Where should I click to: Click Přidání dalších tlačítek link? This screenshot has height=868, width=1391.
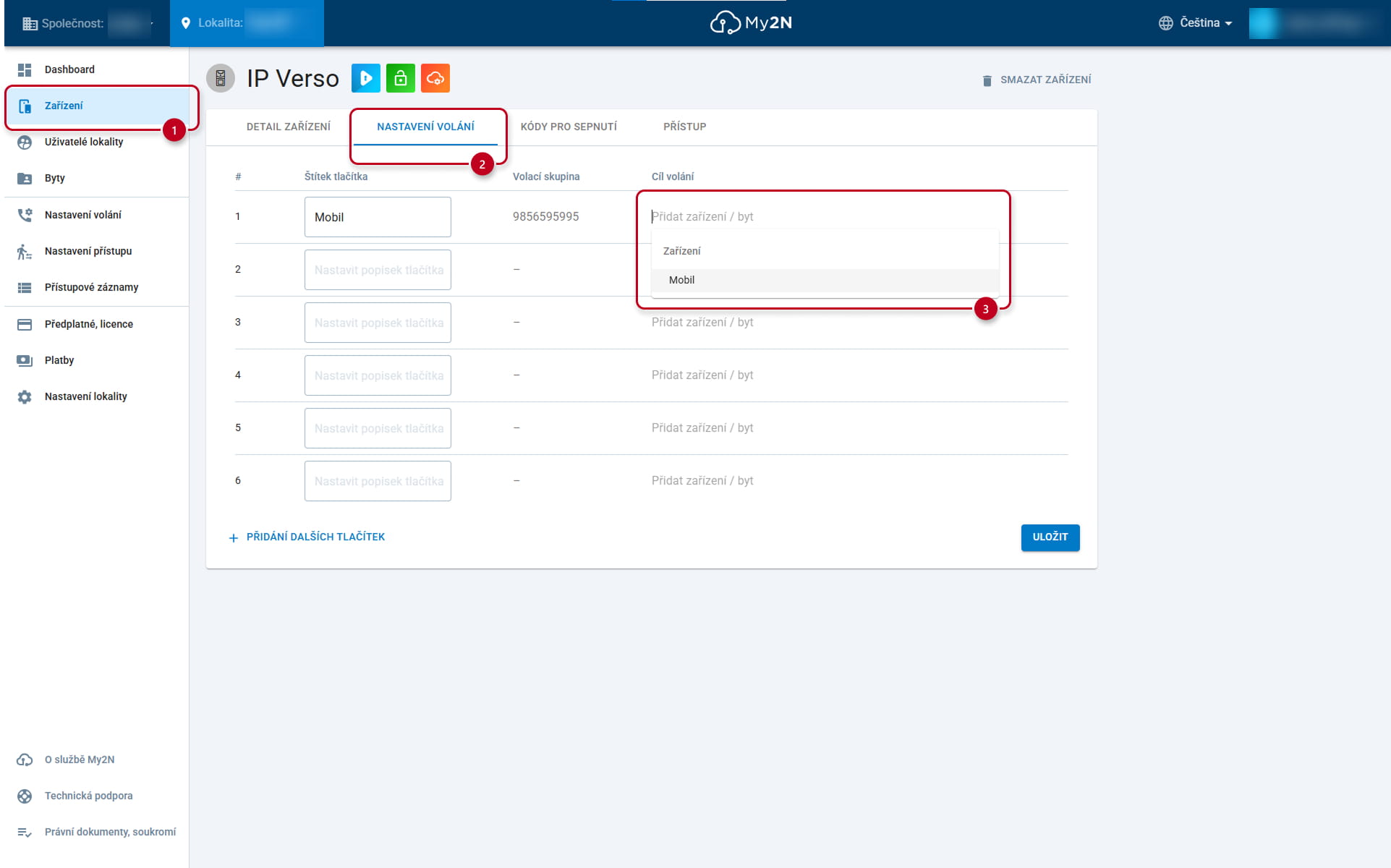pyautogui.click(x=307, y=537)
